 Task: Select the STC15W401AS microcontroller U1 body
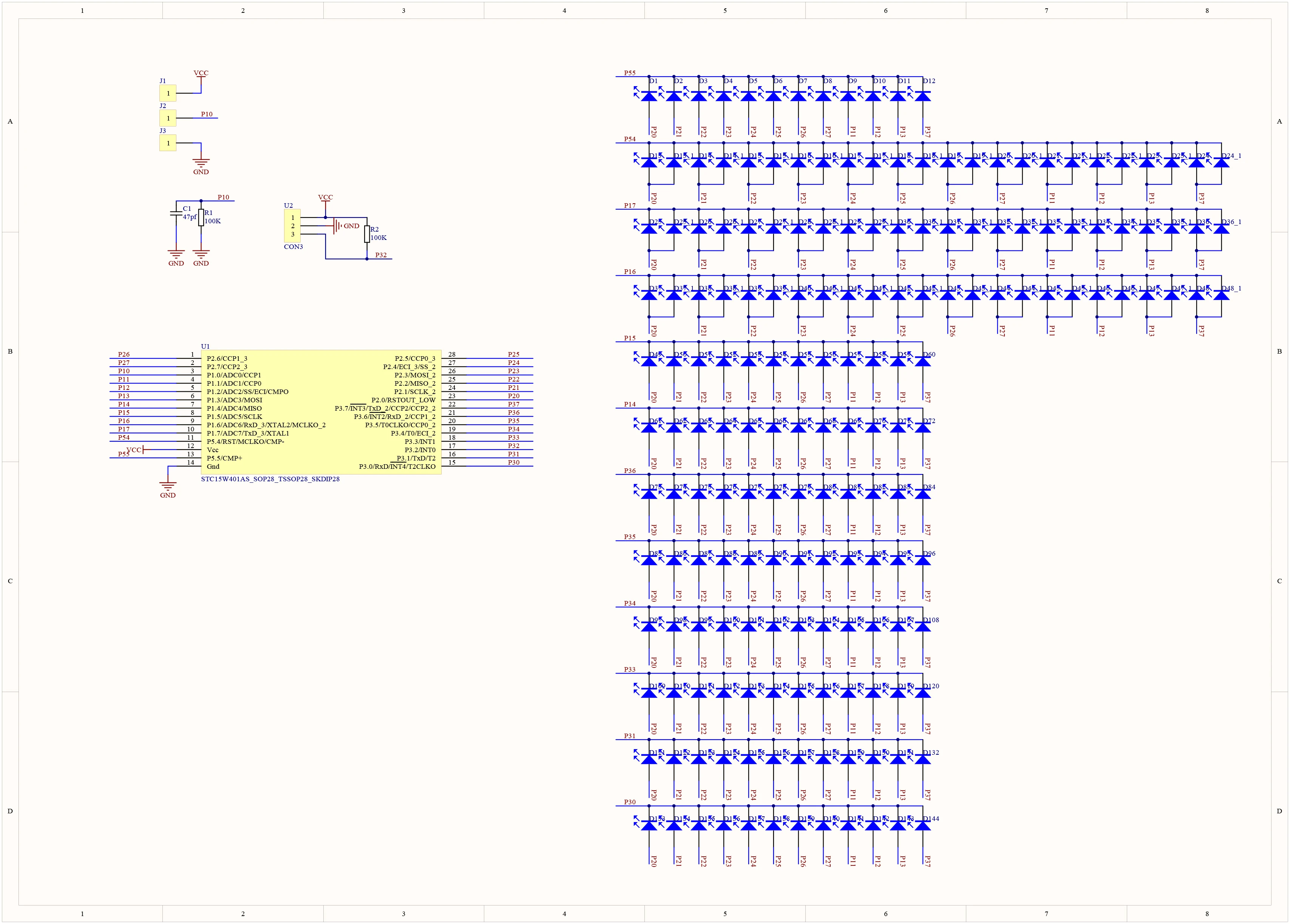[321, 412]
